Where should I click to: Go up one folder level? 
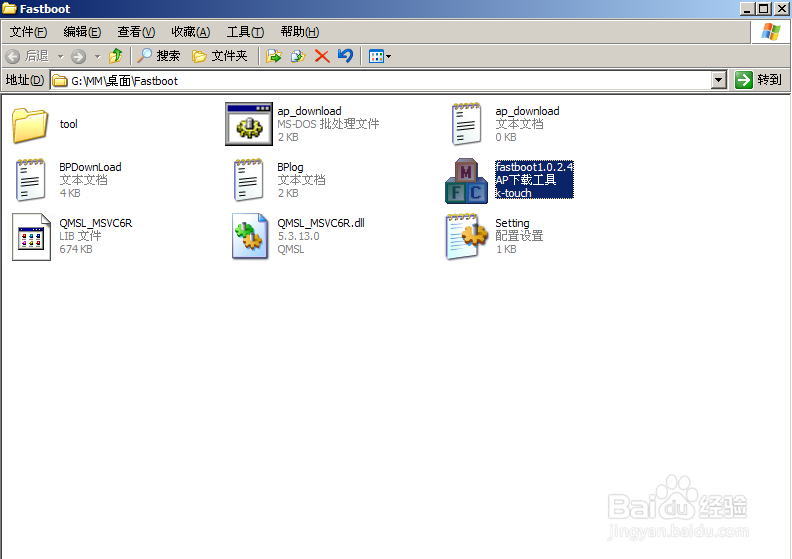(x=116, y=56)
